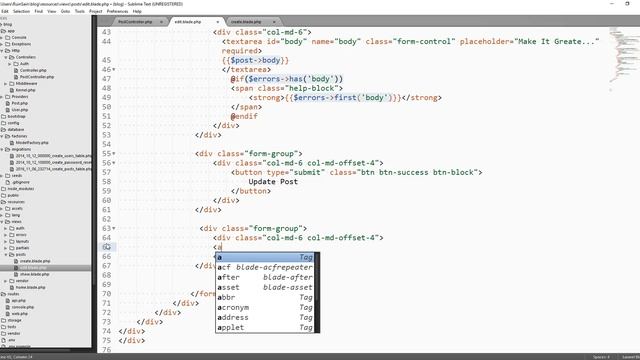Choose 'acf blade-acfrepeater' autocomplete suggestion
The height and width of the screenshot is (360, 640).
pos(265,267)
